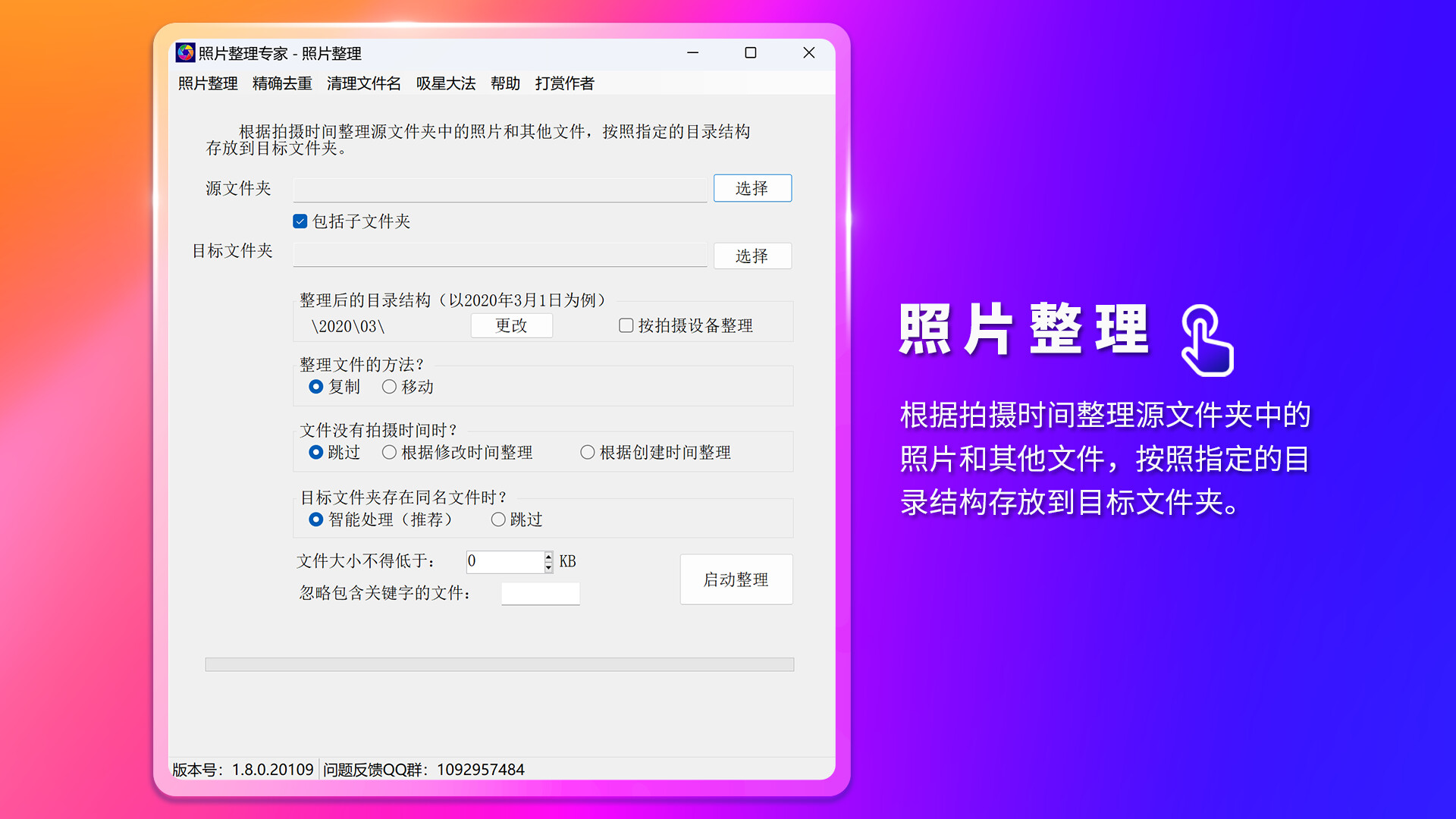The height and width of the screenshot is (819, 1456).
Task: Open the 帮助 menu
Action: pos(506,83)
